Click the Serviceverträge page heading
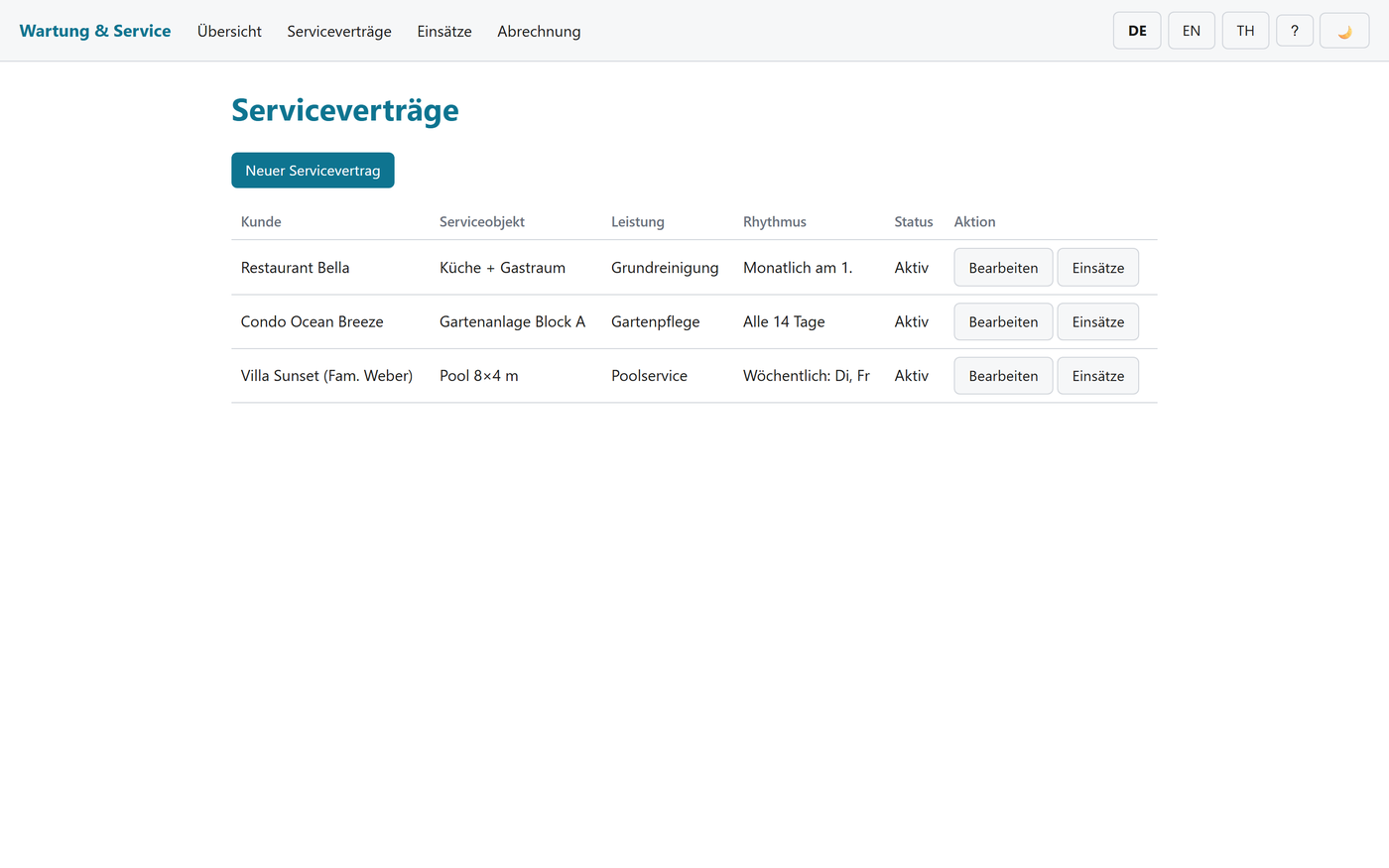 pos(345,110)
